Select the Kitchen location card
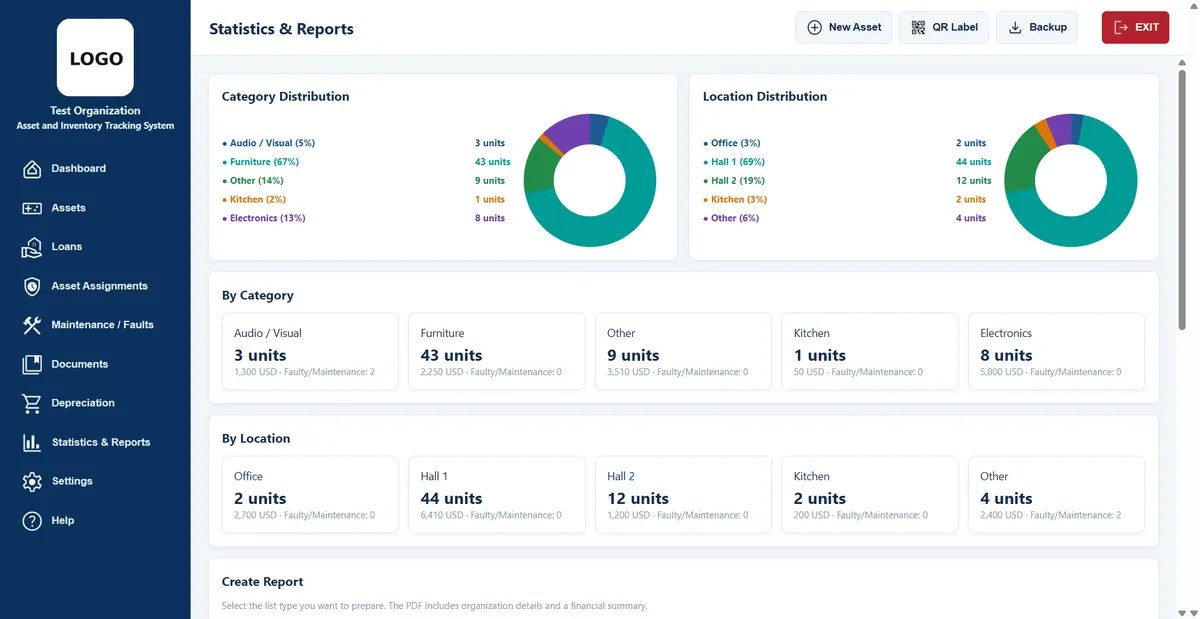 point(870,495)
